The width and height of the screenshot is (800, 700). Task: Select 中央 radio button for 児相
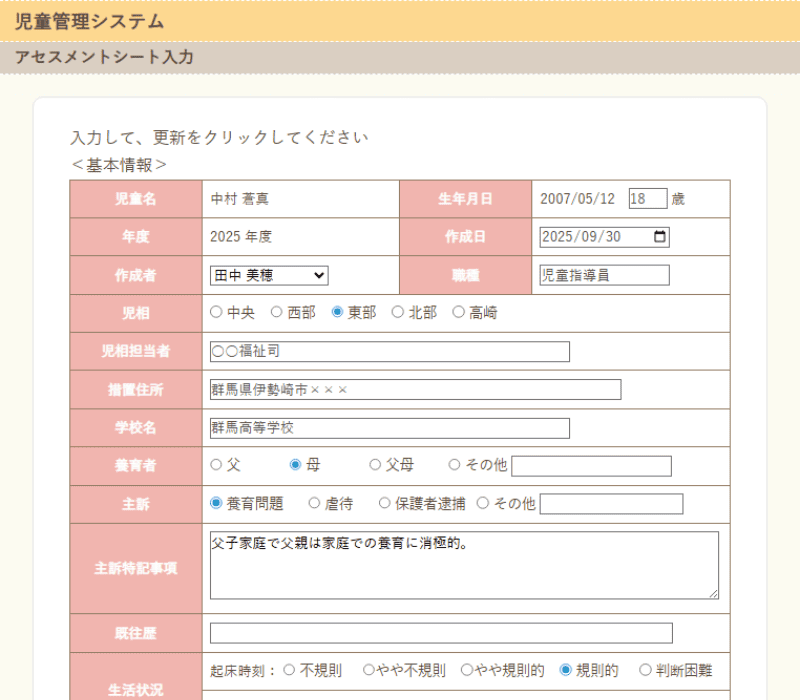pyautogui.click(x=216, y=312)
